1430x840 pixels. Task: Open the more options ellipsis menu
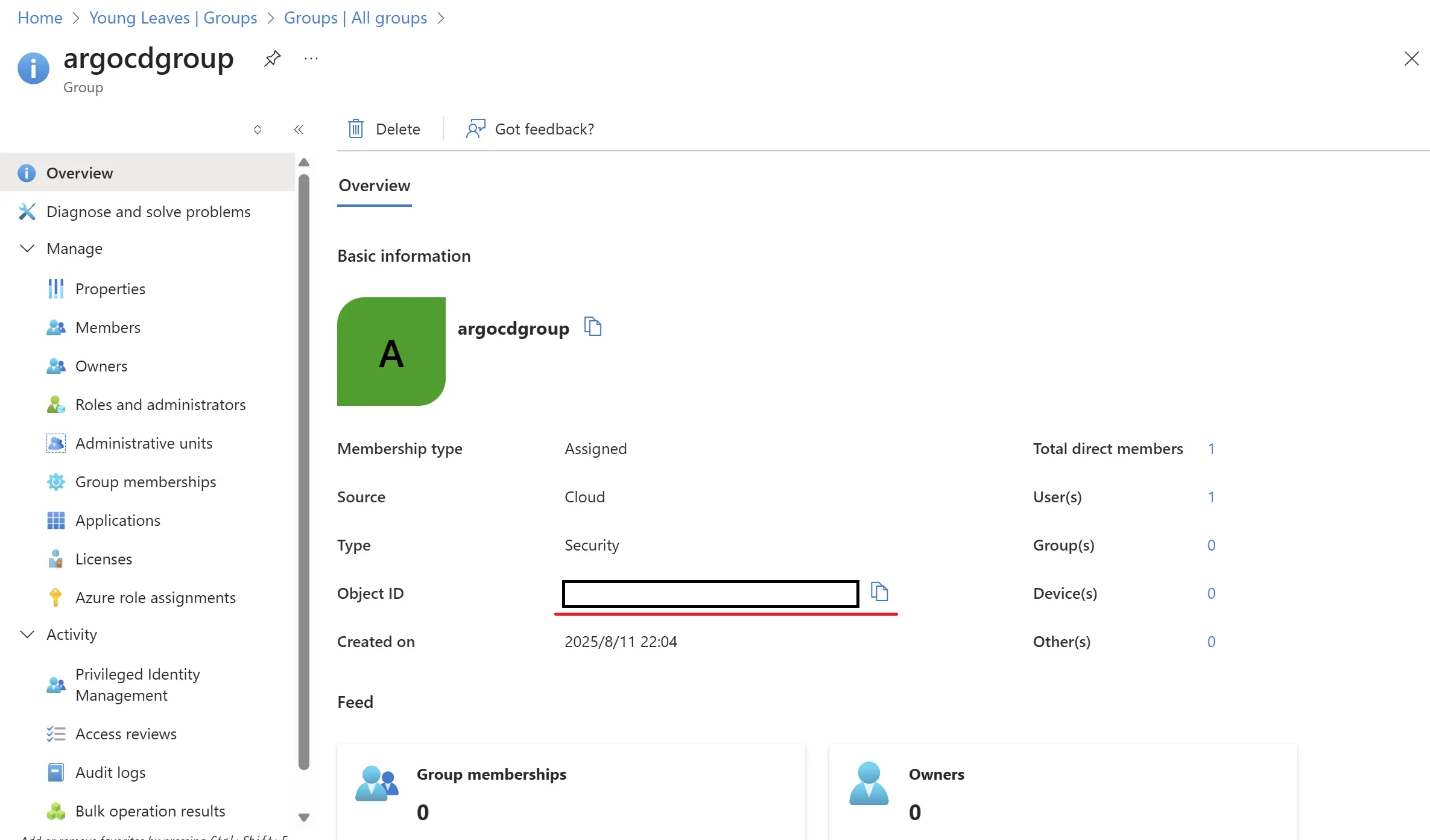pos(311,58)
